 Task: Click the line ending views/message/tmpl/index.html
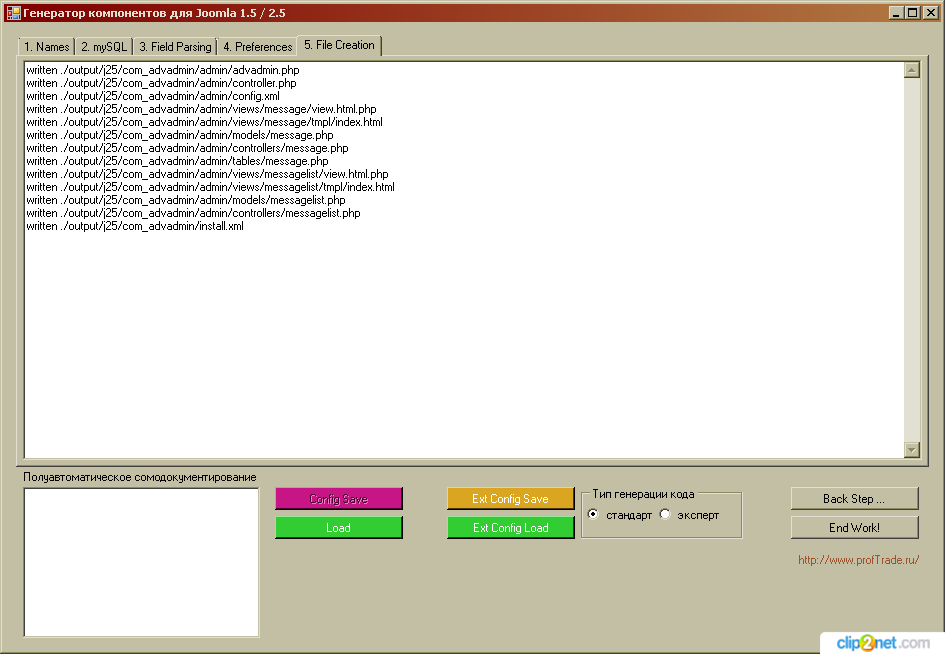point(204,122)
